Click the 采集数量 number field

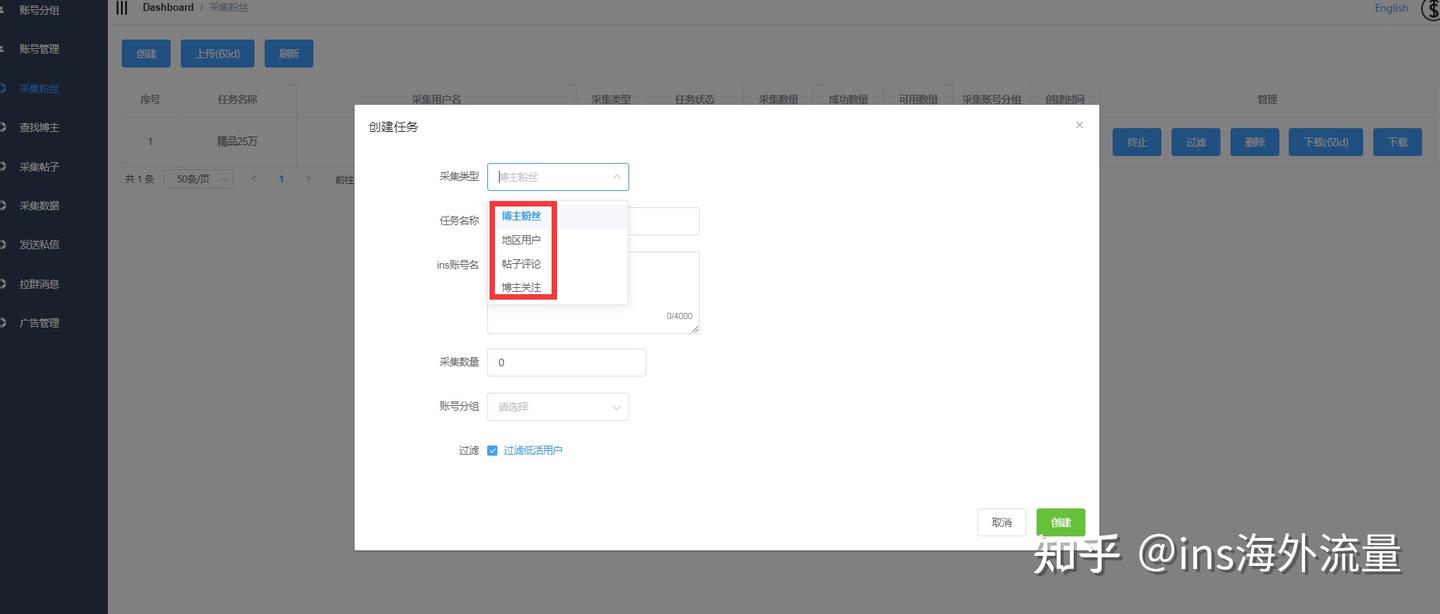[566, 362]
